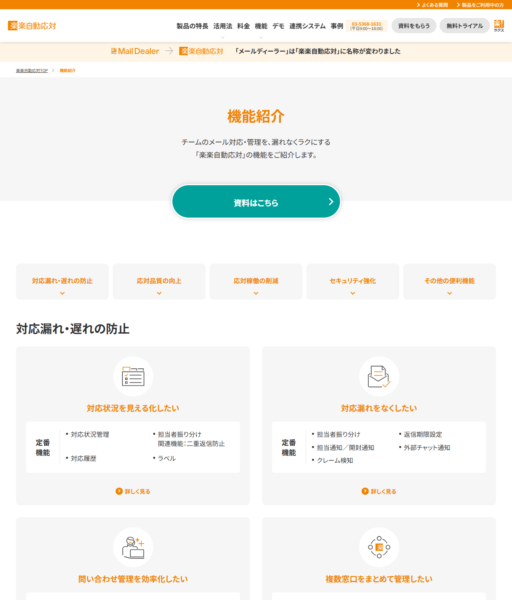Open 連携システム in navigation
The width and height of the screenshot is (512, 600).
(307, 26)
